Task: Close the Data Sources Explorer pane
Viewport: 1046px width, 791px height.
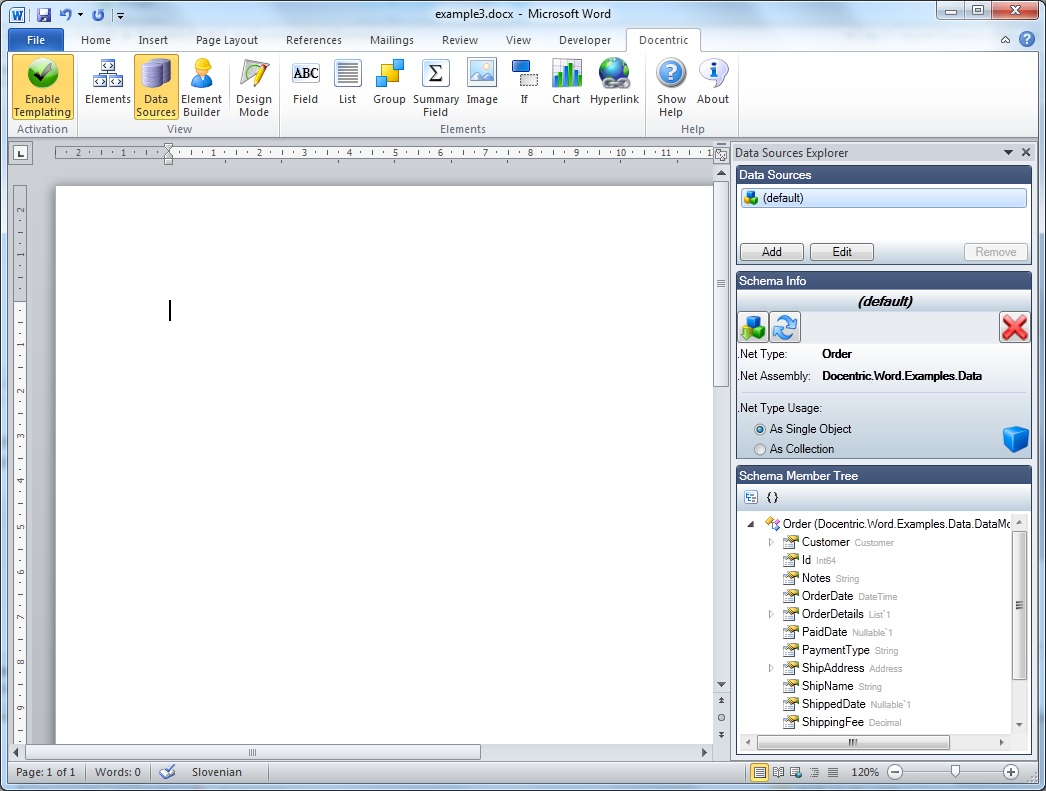Action: (1026, 153)
